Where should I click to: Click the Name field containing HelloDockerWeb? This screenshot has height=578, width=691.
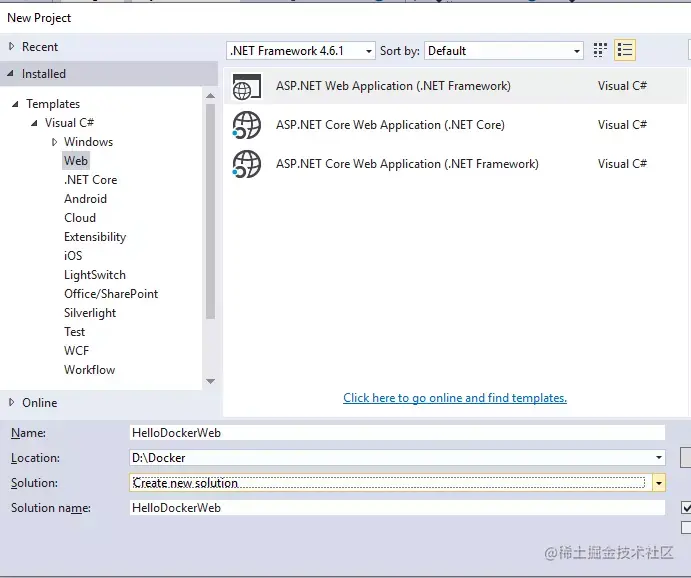(x=397, y=433)
